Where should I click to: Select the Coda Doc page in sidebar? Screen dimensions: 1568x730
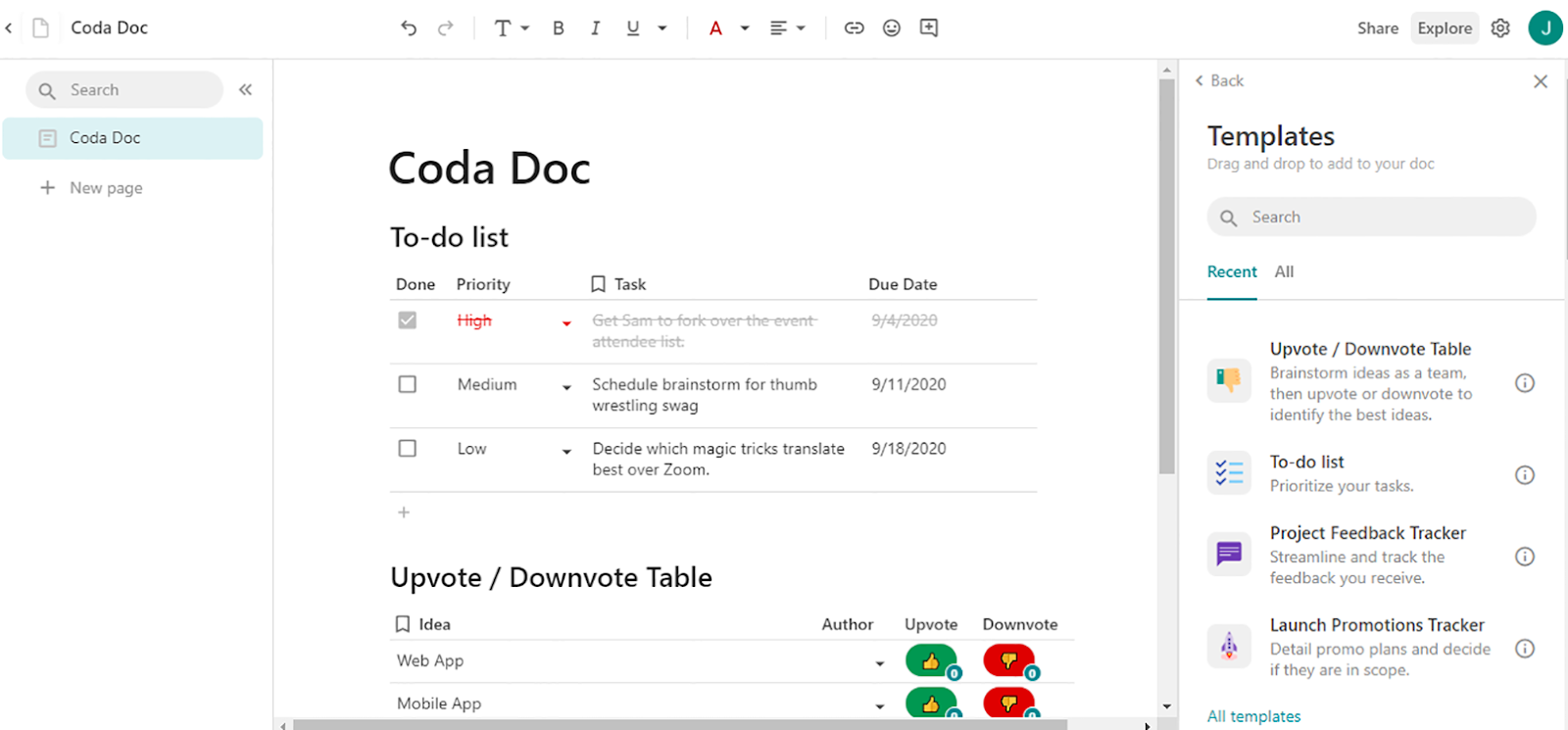(132, 138)
